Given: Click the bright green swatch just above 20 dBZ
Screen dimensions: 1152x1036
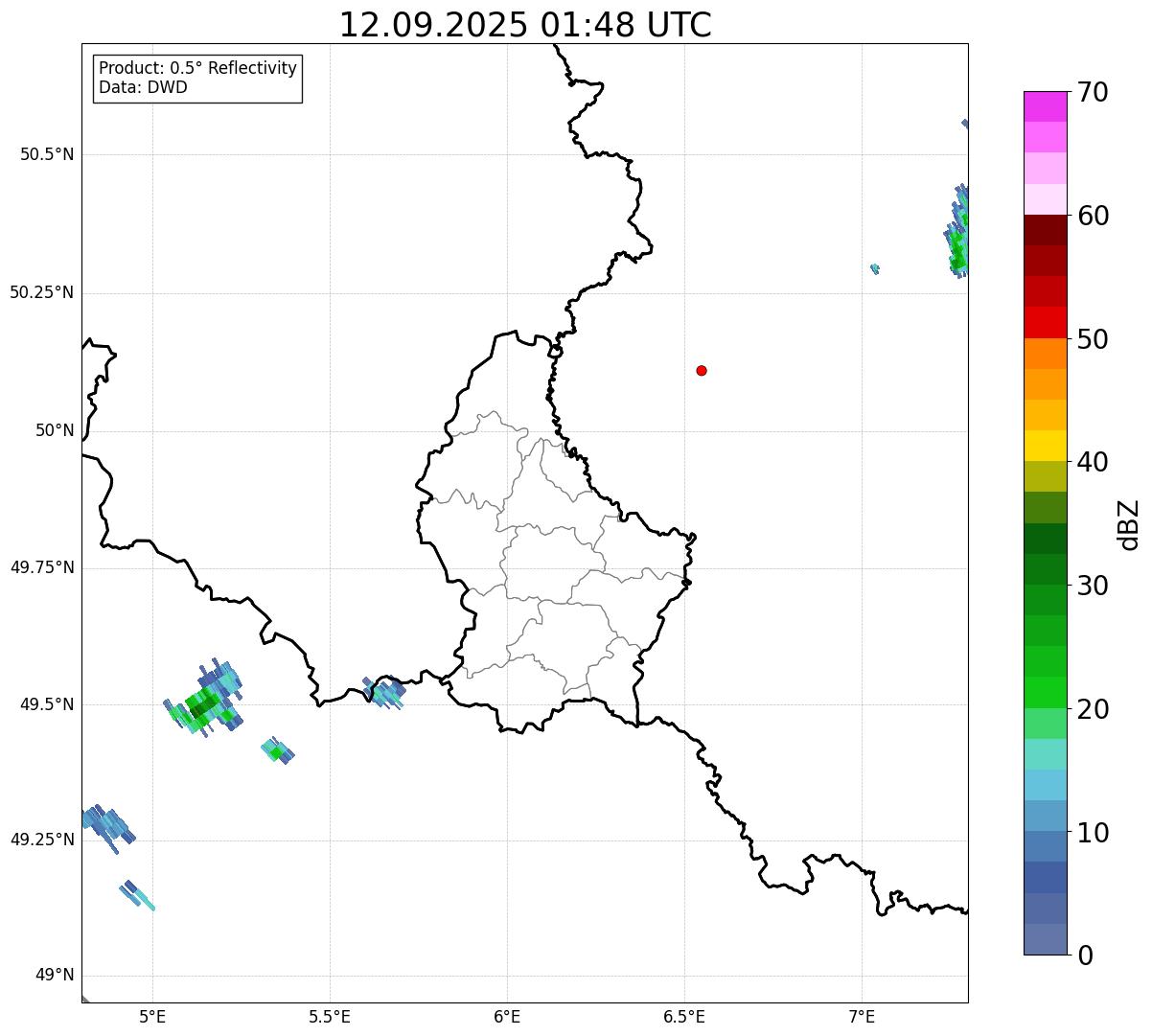Looking at the screenshot, I should click(x=1045, y=693).
